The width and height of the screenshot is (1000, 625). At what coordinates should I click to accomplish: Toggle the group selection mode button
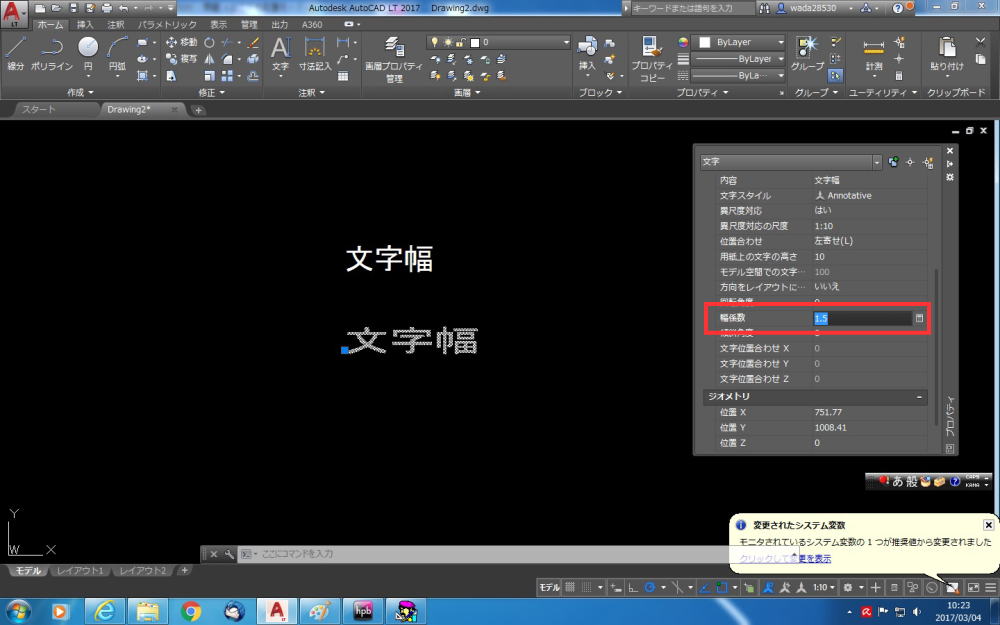coord(835,76)
